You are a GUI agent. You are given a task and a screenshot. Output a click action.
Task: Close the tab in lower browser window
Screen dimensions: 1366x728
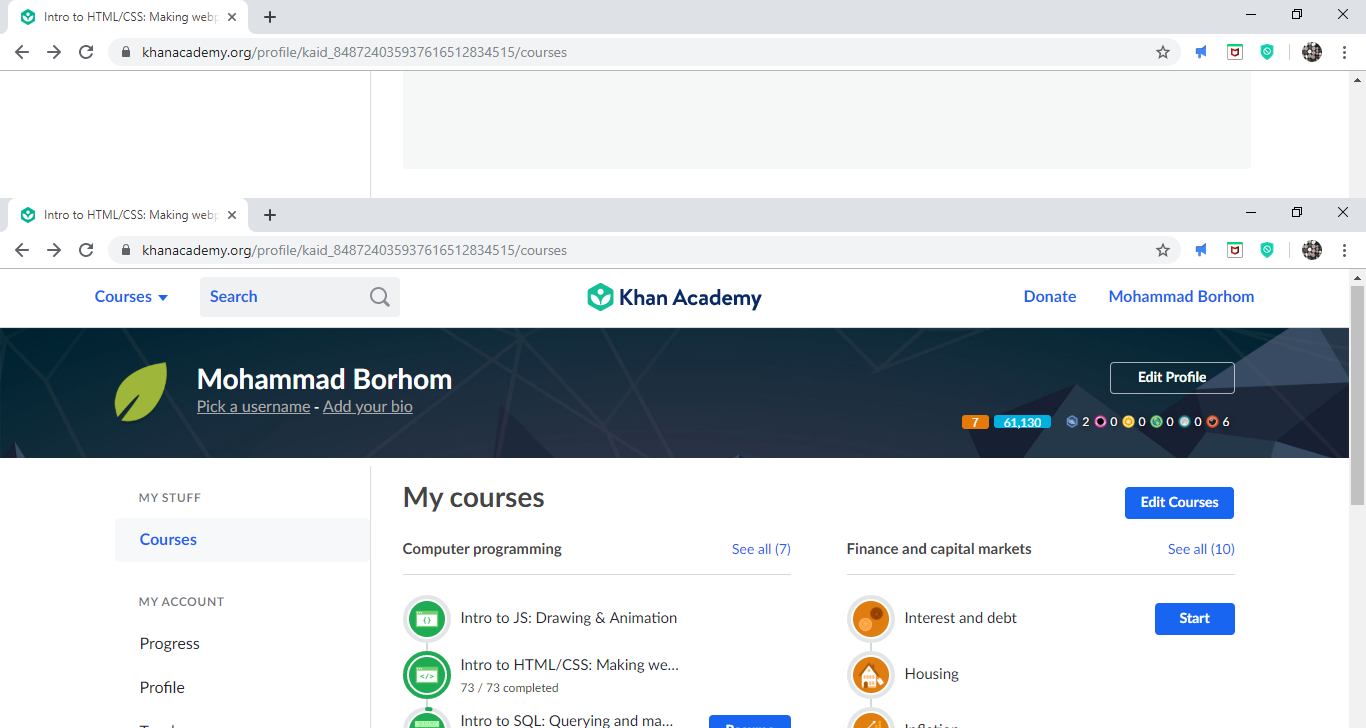click(x=232, y=215)
